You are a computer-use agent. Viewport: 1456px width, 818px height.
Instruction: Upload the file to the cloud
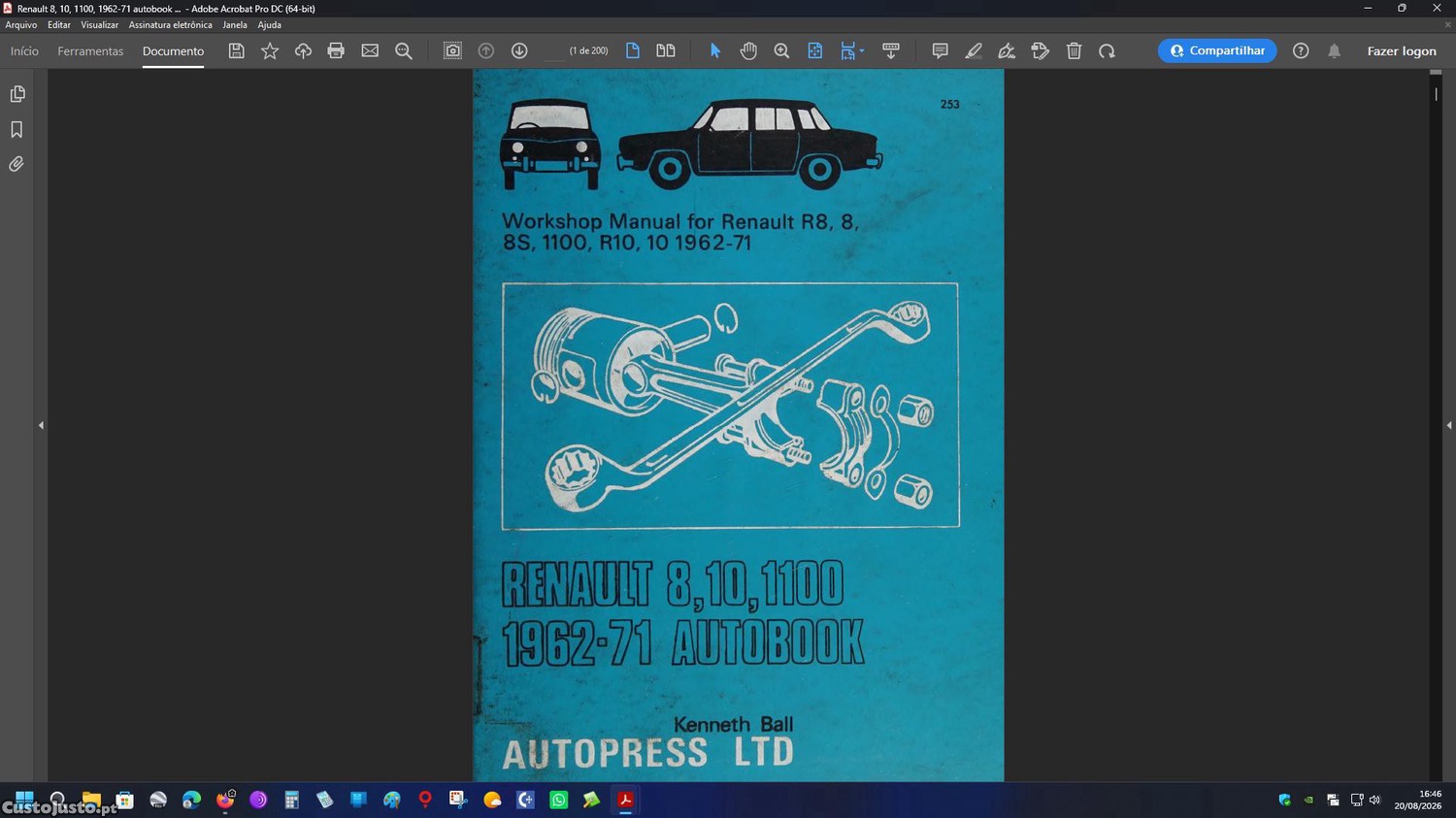point(303,50)
